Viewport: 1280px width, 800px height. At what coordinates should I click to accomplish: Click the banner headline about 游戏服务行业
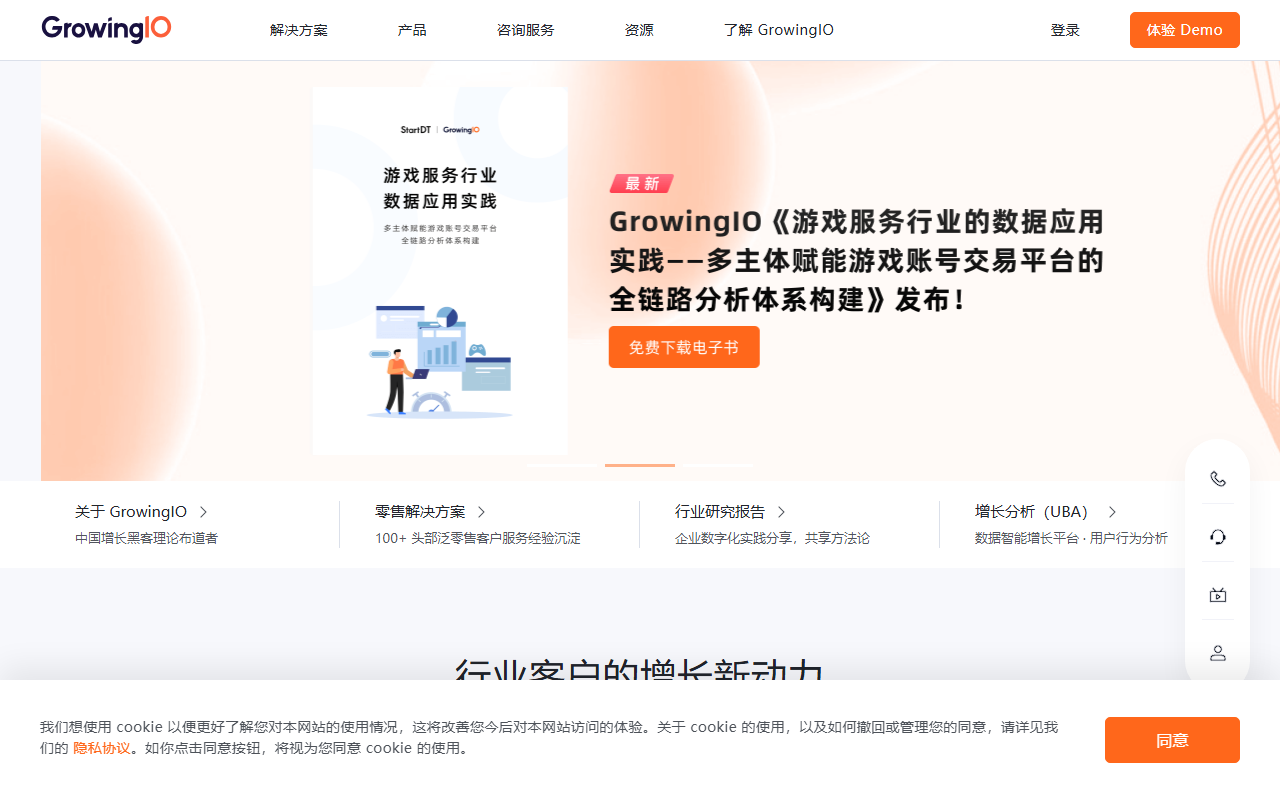click(x=857, y=260)
